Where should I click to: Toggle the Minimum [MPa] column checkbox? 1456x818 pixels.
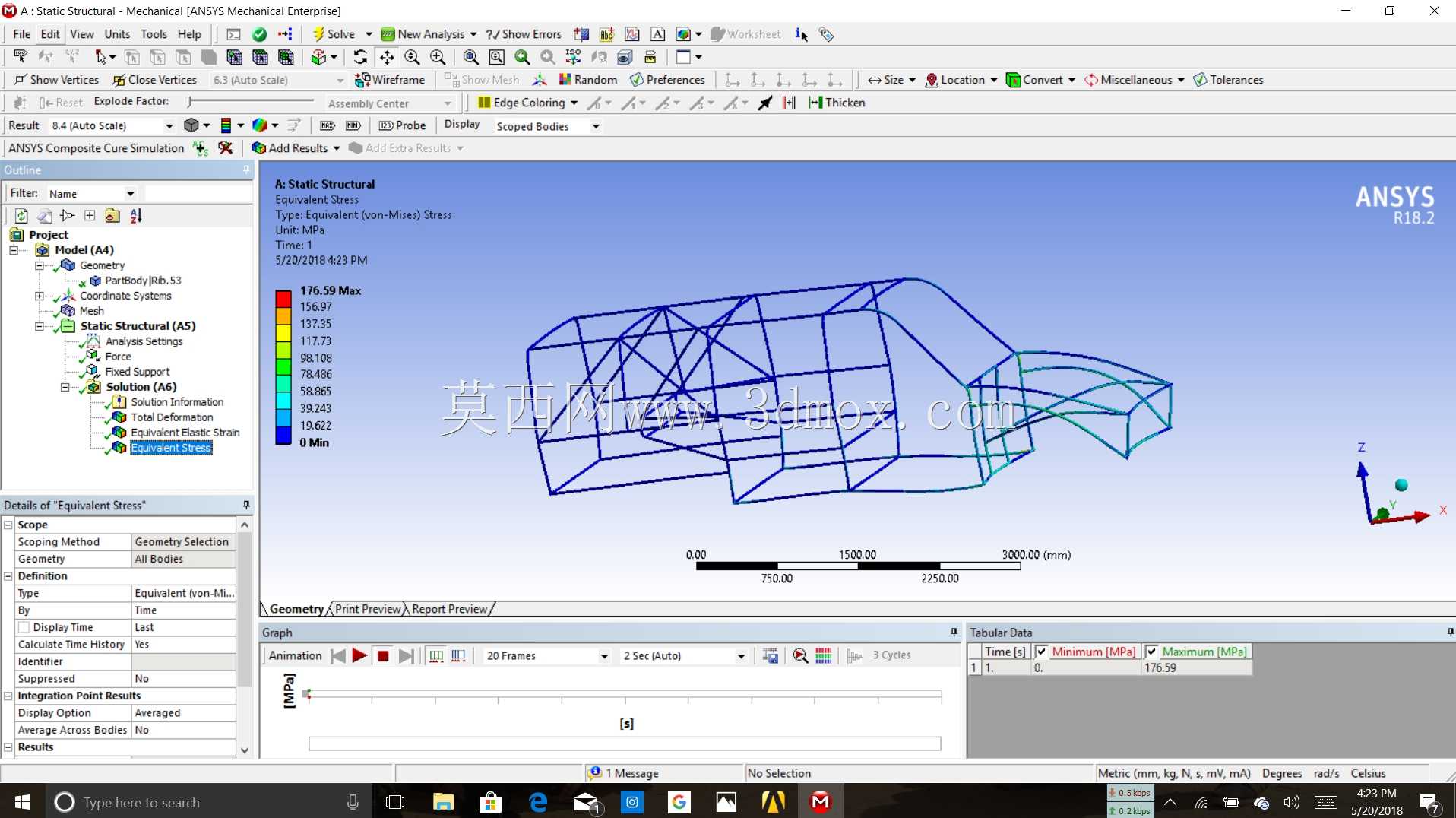click(1042, 652)
